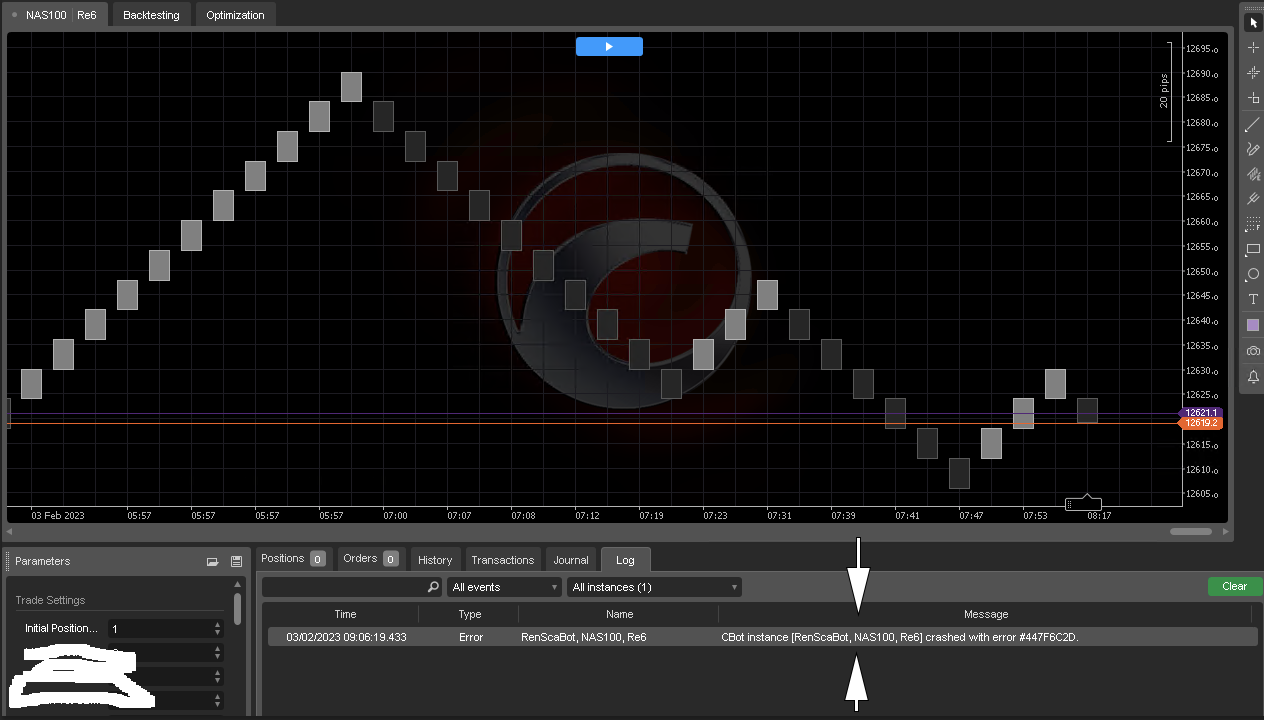Click the chart scroll-left arrow
The image size is (1264, 720).
[11, 532]
